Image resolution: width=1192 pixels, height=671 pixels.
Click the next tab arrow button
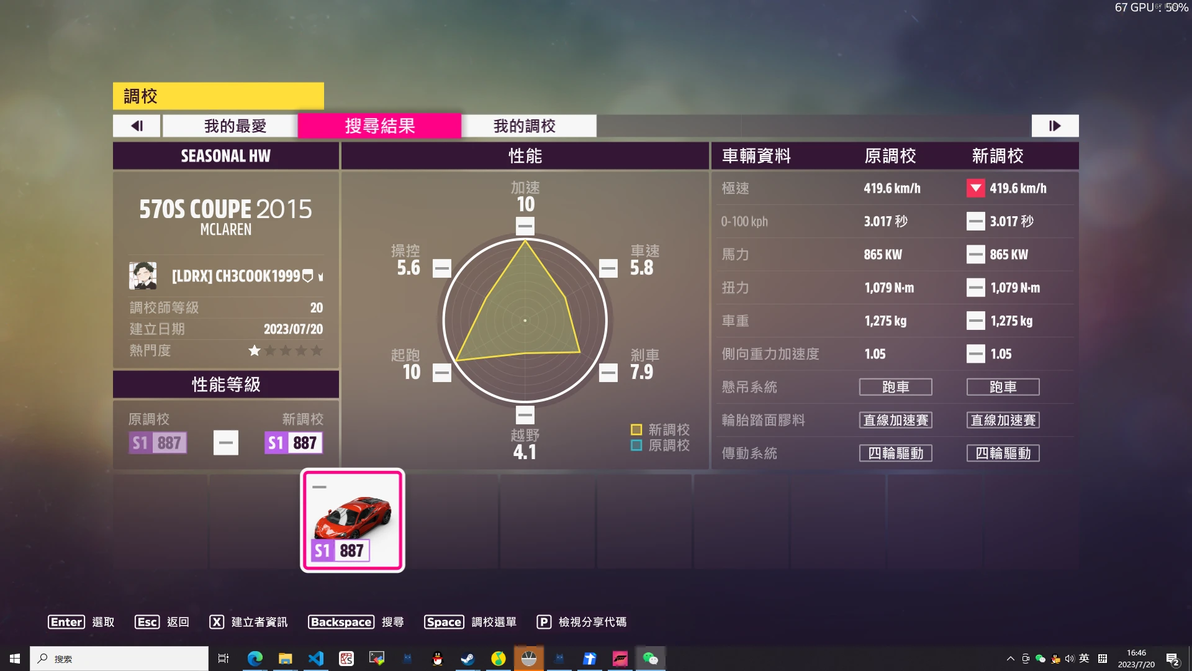(x=1054, y=125)
